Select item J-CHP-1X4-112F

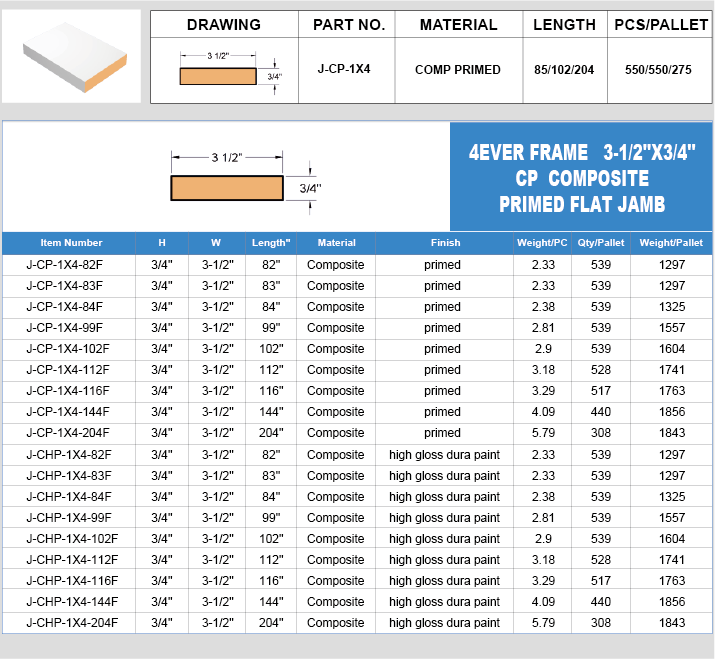point(72,560)
